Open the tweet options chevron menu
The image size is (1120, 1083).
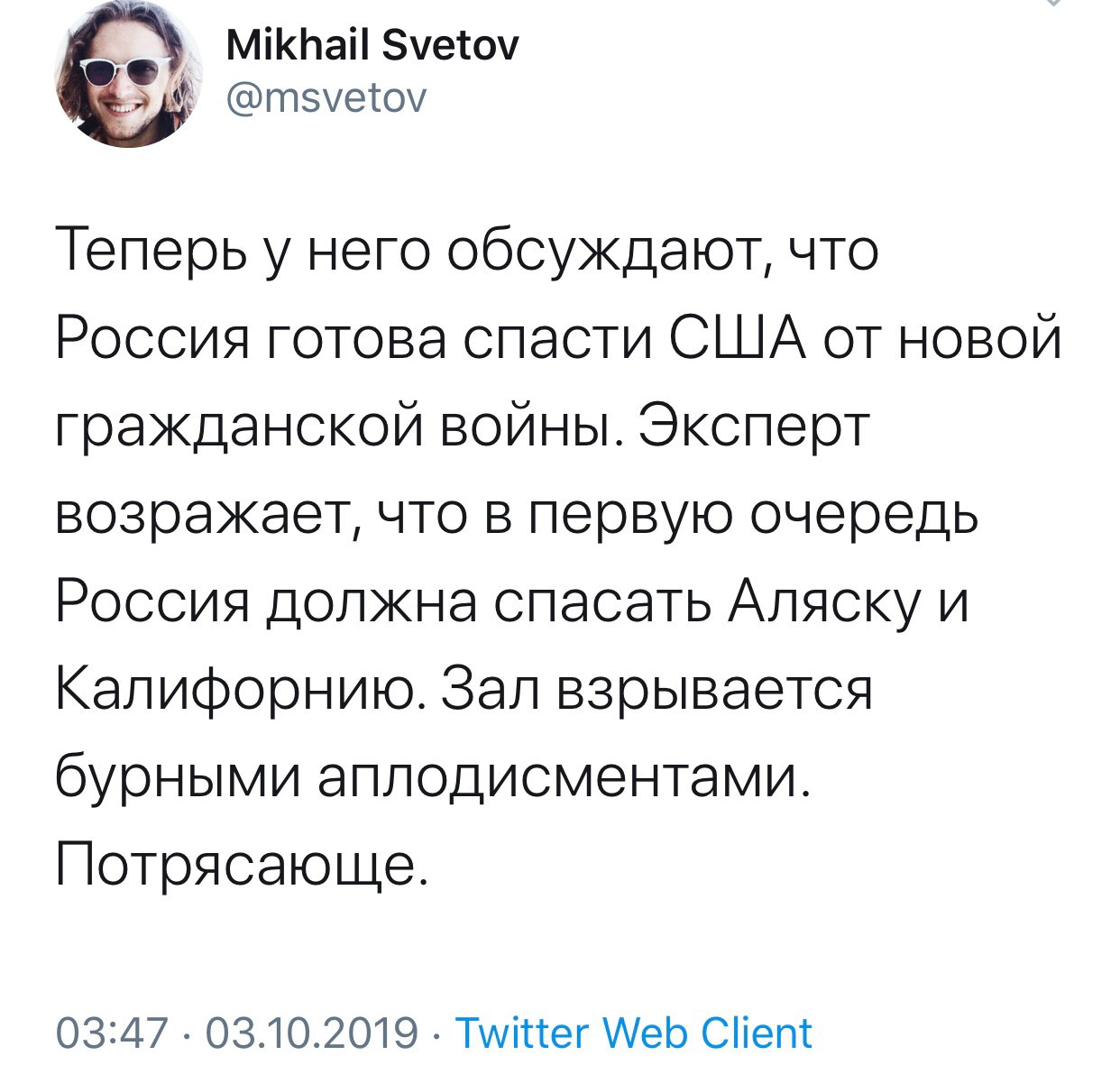tap(1051, 4)
